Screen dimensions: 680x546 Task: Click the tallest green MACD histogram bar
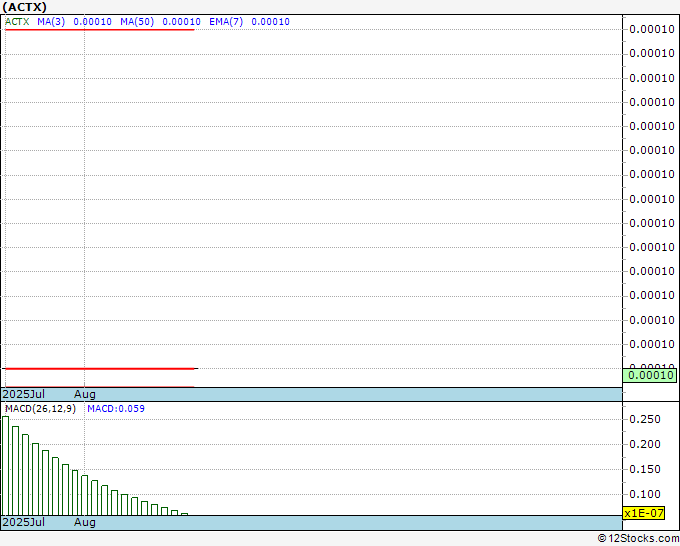click(6, 465)
